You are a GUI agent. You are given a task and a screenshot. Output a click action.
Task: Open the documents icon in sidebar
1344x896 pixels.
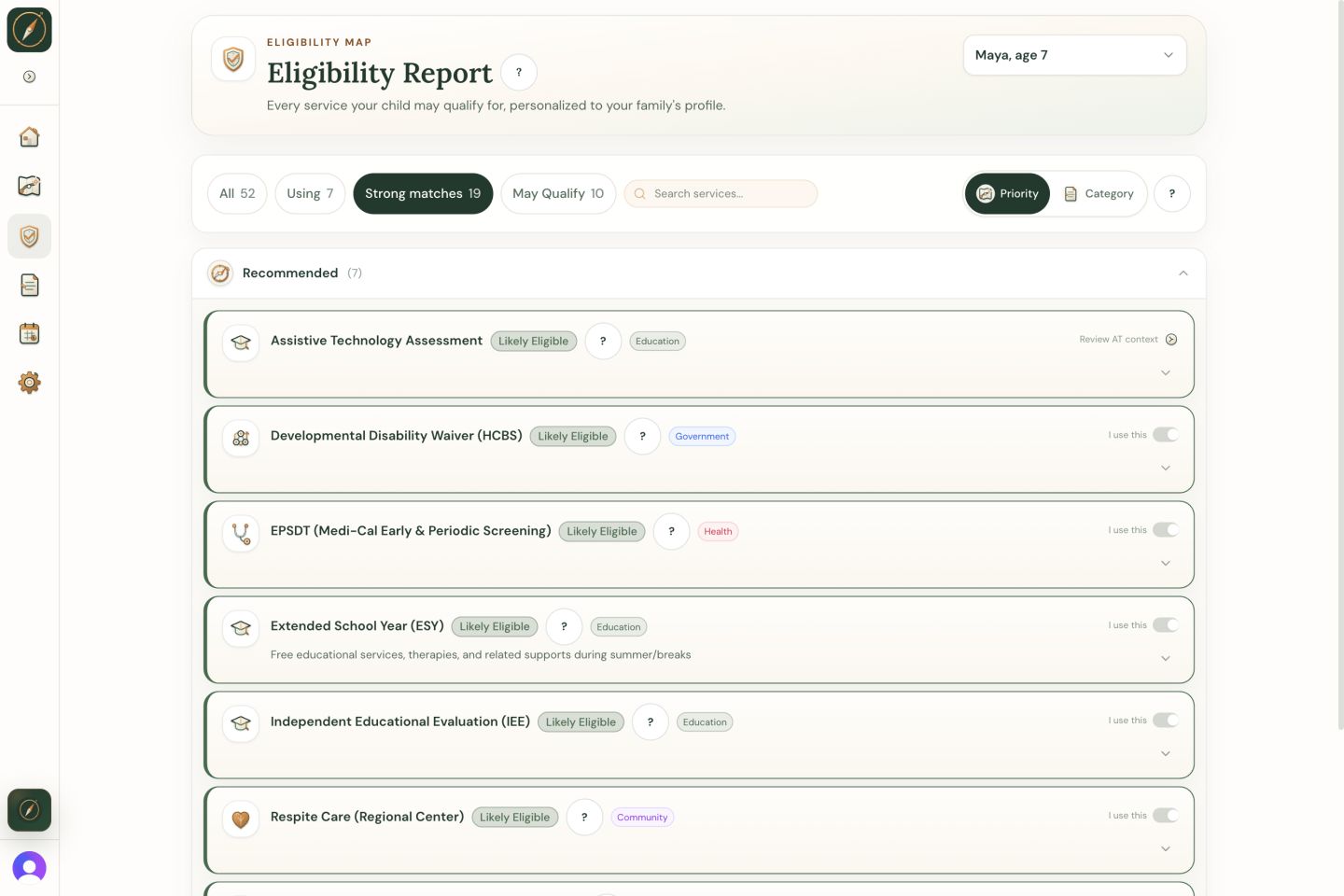coord(29,285)
